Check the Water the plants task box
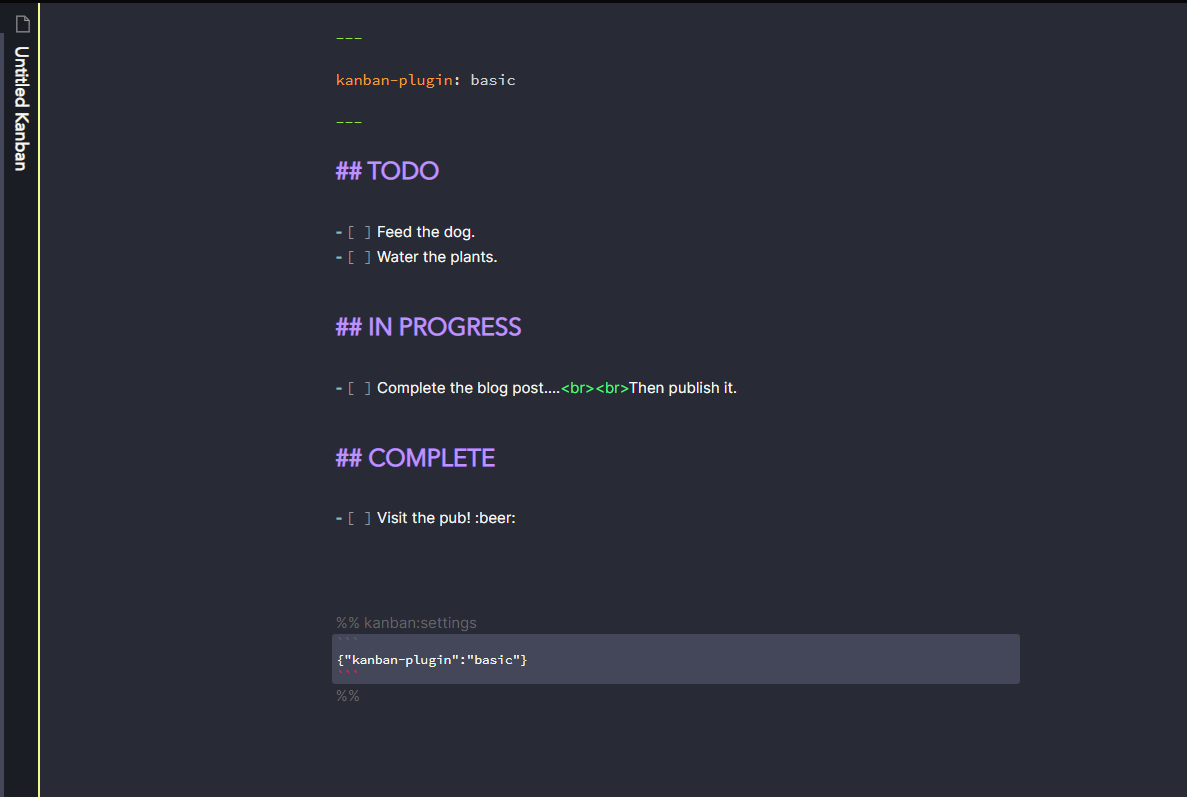The height and width of the screenshot is (797, 1187). pos(360,258)
